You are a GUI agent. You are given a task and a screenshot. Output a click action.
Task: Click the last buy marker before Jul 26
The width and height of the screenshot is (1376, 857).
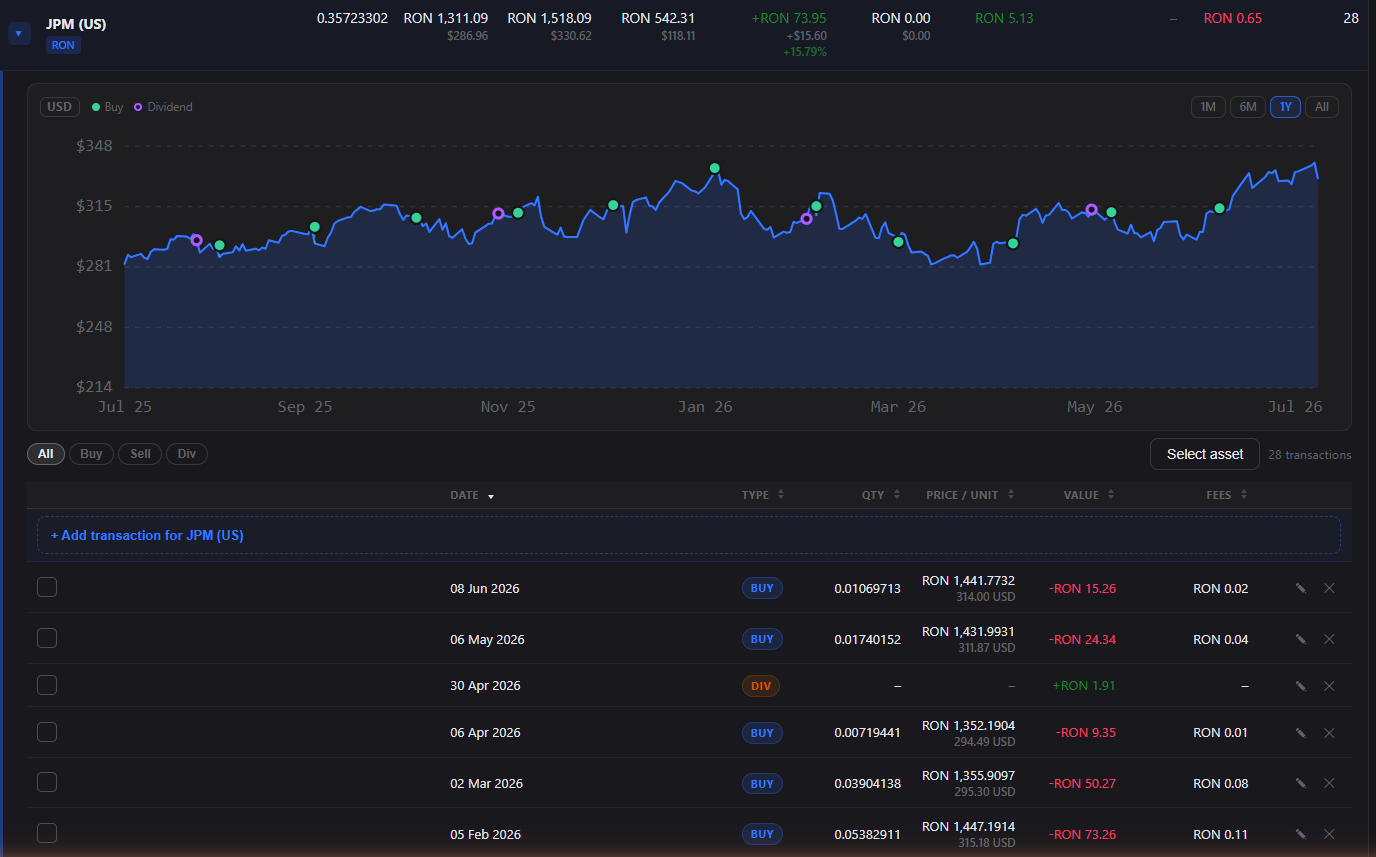click(x=1219, y=208)
